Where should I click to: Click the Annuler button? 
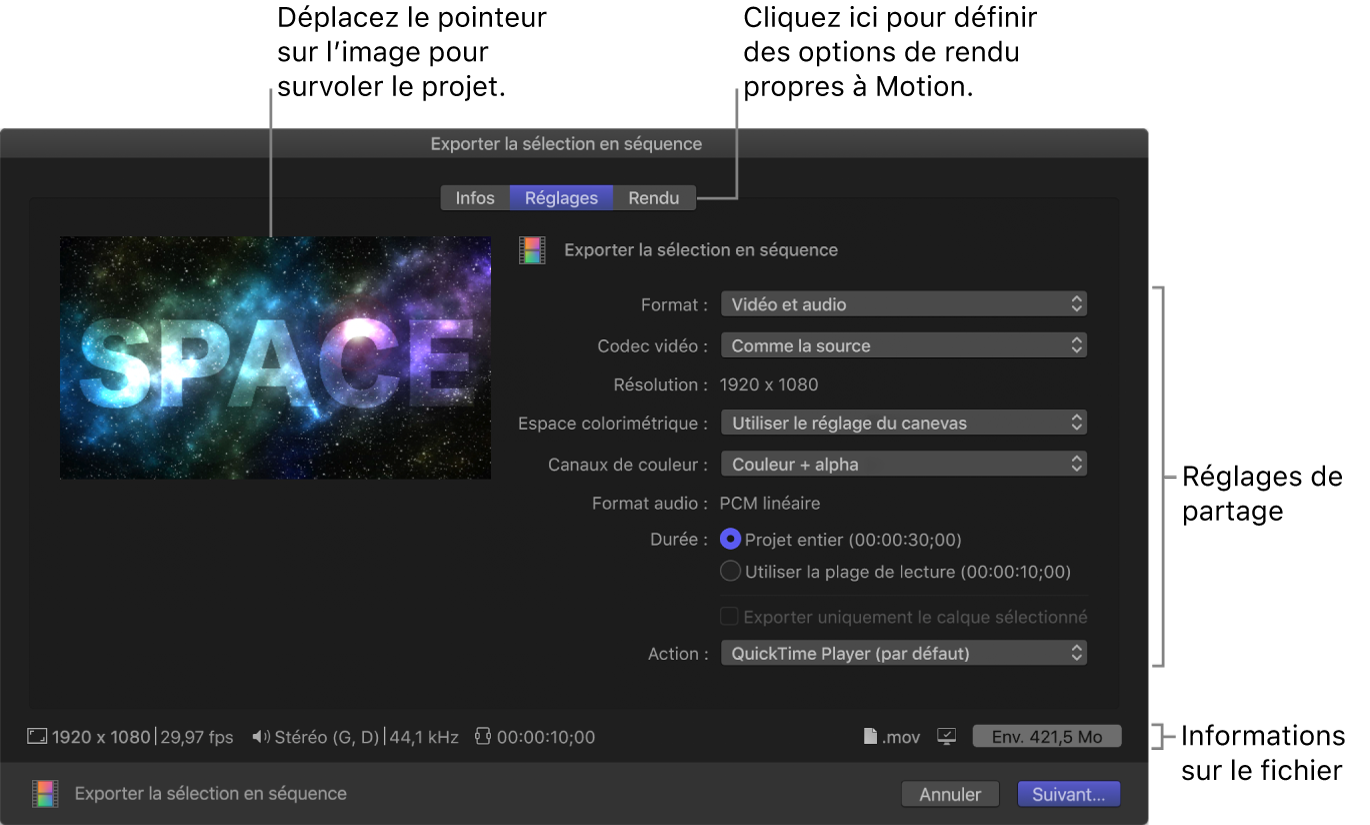pyautogui.click(x=950, y=794)
